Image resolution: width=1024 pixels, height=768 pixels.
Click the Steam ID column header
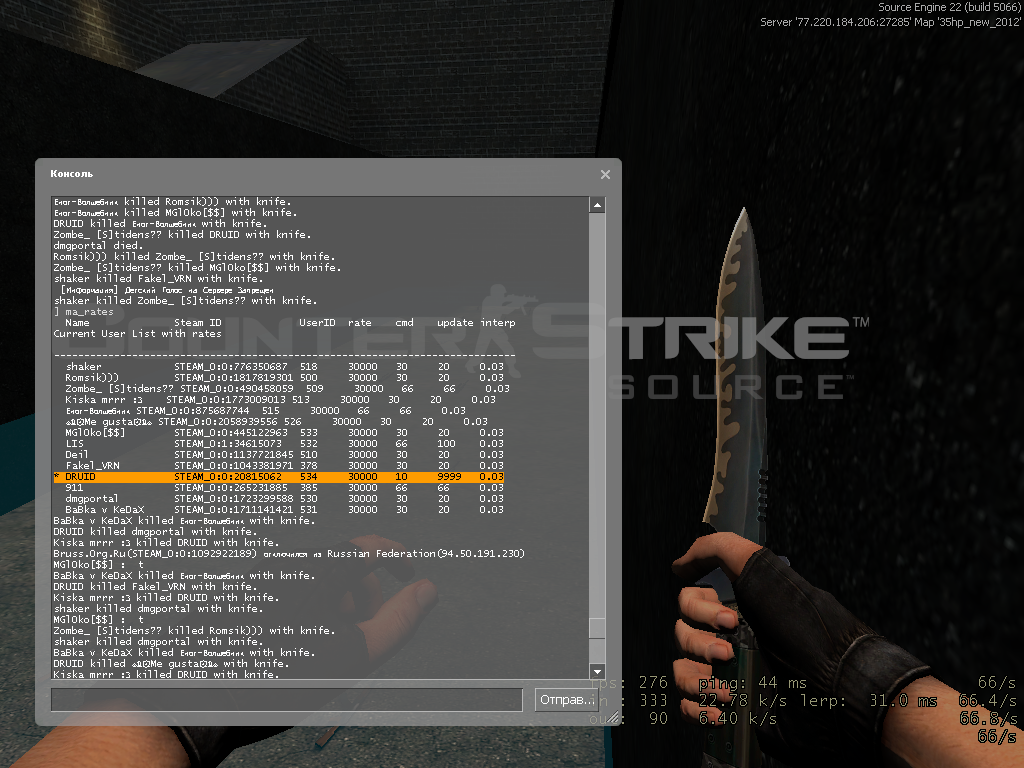tap(198, 323)
